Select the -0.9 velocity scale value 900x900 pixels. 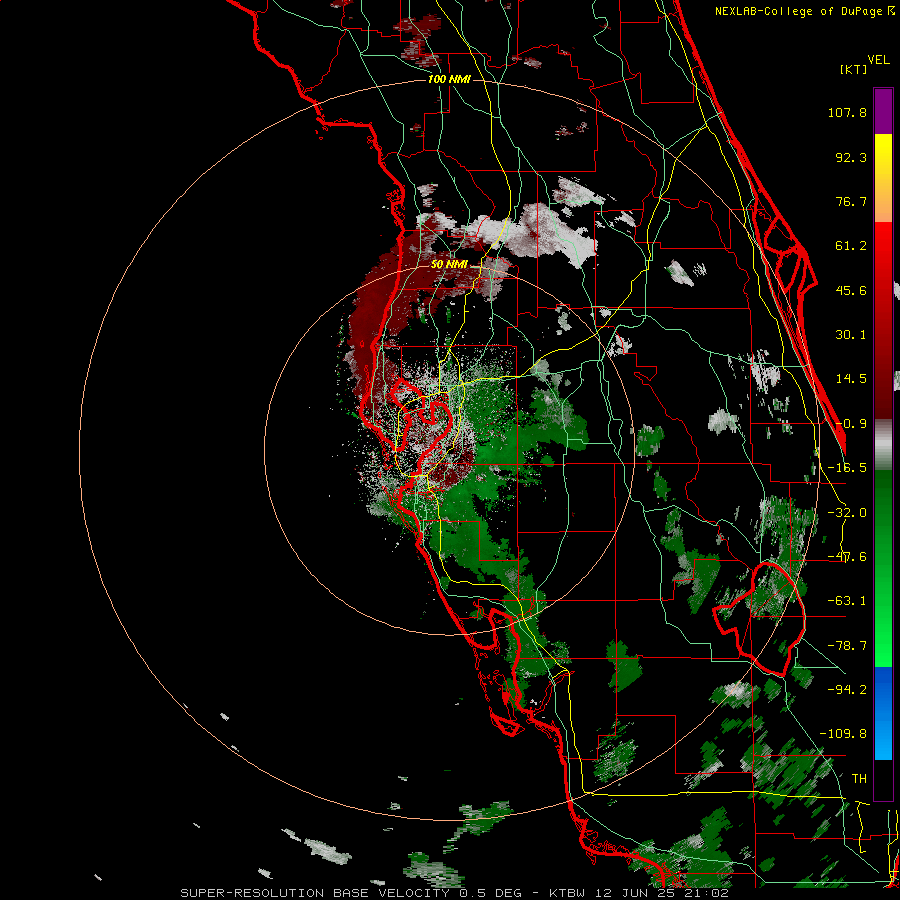pos(851,424)
